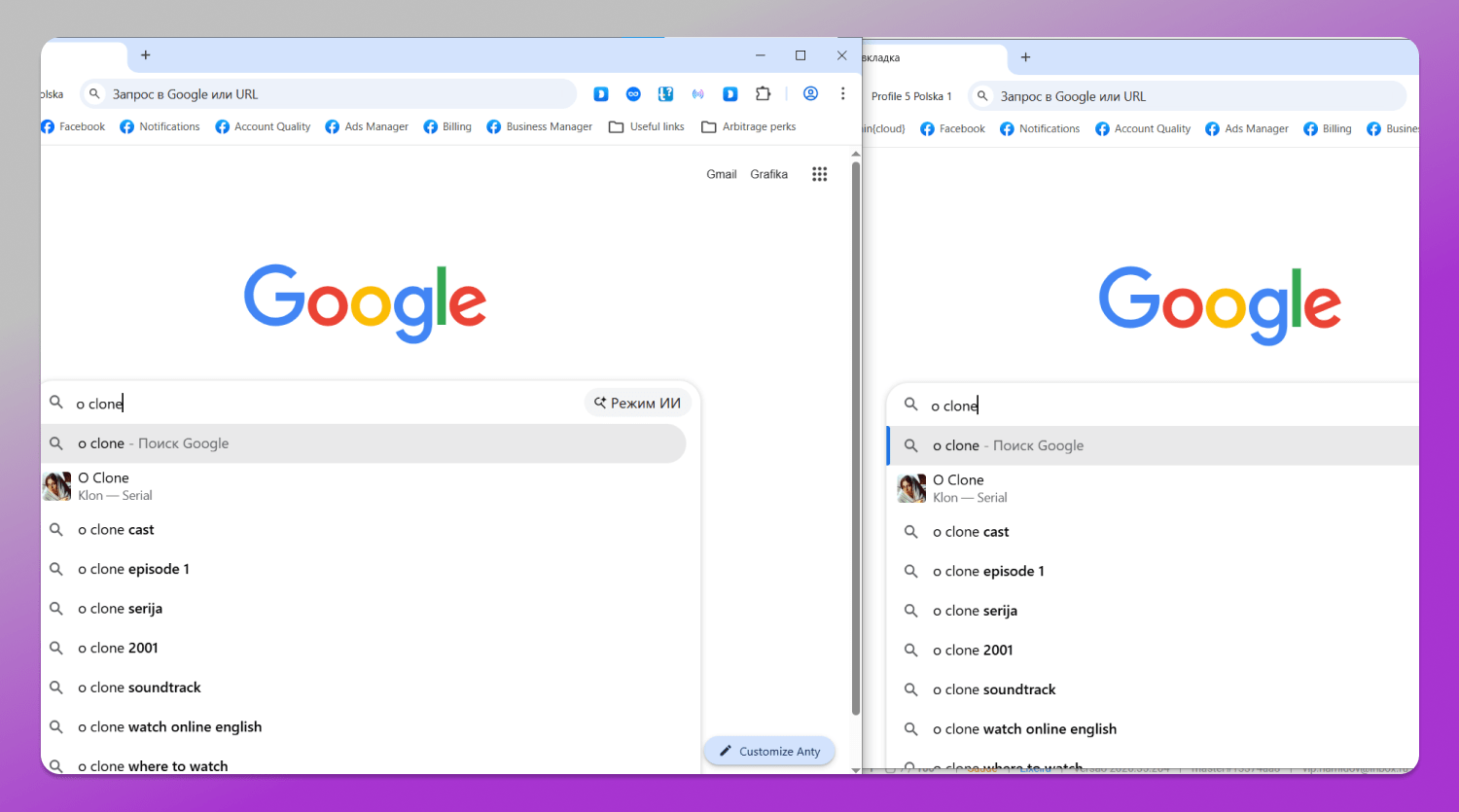Image resolution: width=1459 pixels, height=812 pixels.
Task: Select 'o clone - Поиск Google' suggestion, right window
Action: (1153, 445)
